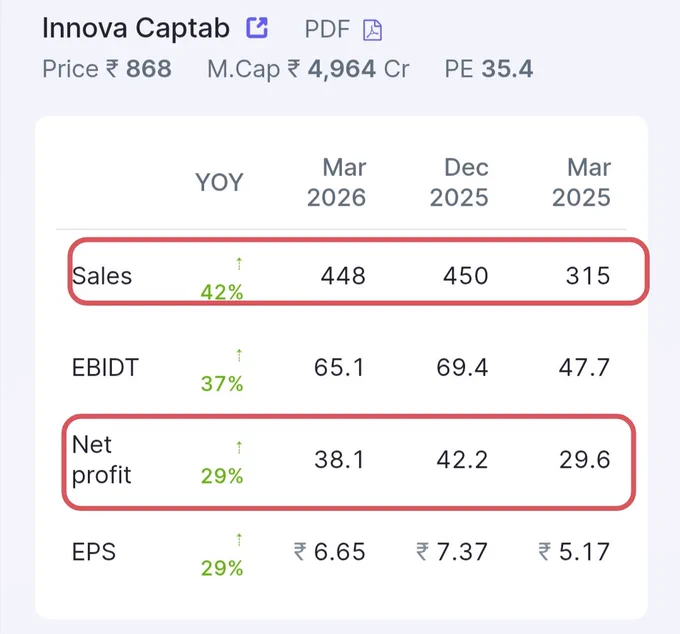Click the Mar 2026 sales value 448
Image resolution: width=680 pixels, height=634 pixels.
343,276
